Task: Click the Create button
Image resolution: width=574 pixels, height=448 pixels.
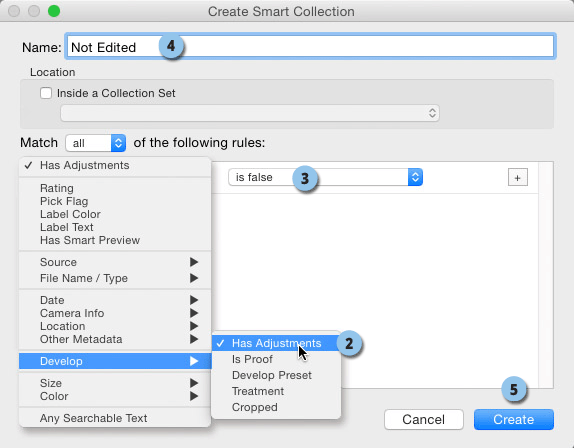Action: pyautogui.click(x=514, y=419)
